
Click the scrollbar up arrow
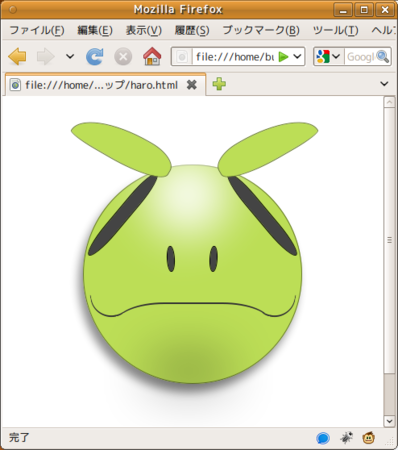(x=389, y=102)
